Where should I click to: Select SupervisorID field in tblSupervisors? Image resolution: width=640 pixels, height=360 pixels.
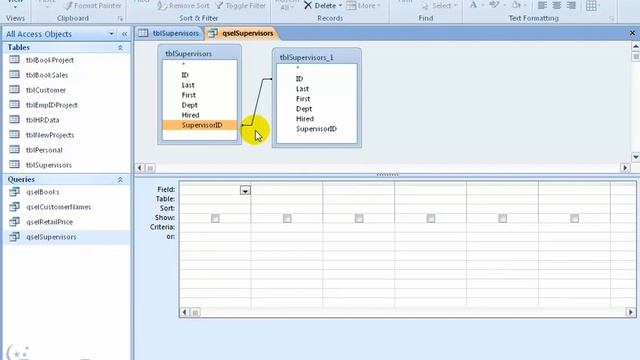[x=200, y=125]
